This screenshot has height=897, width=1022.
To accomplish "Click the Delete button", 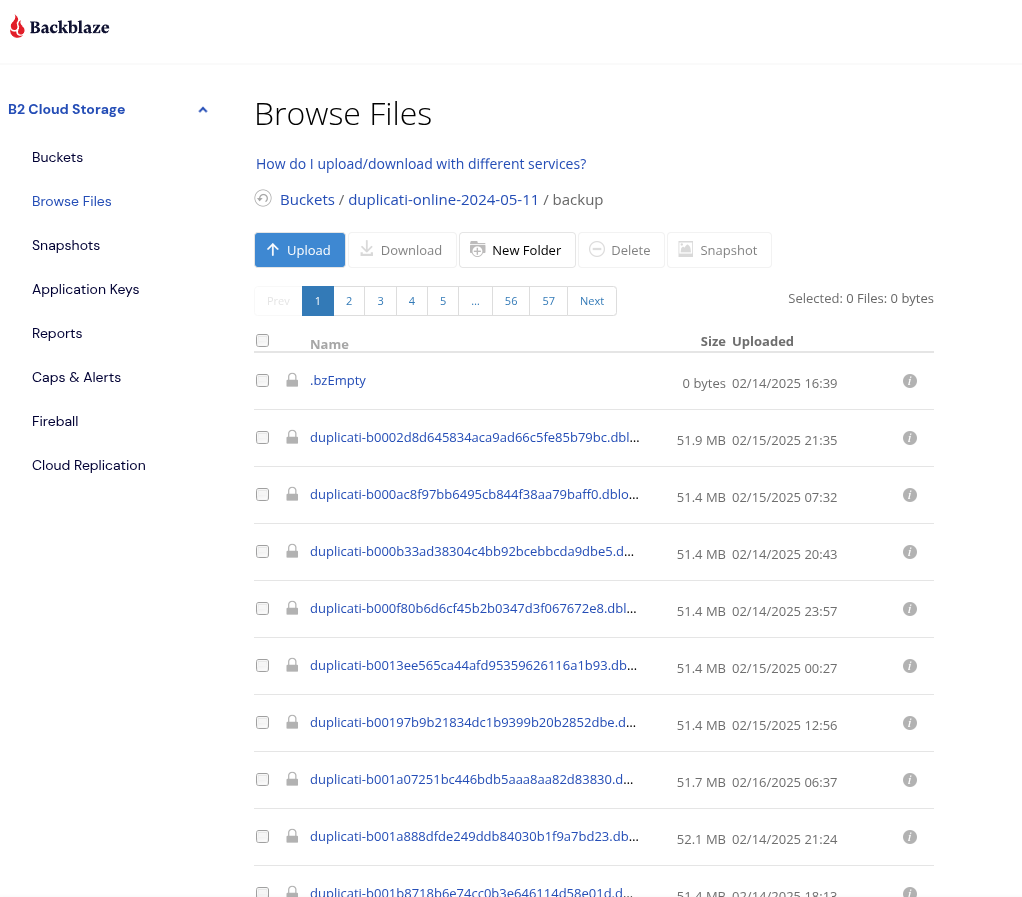I will point(621,250).
